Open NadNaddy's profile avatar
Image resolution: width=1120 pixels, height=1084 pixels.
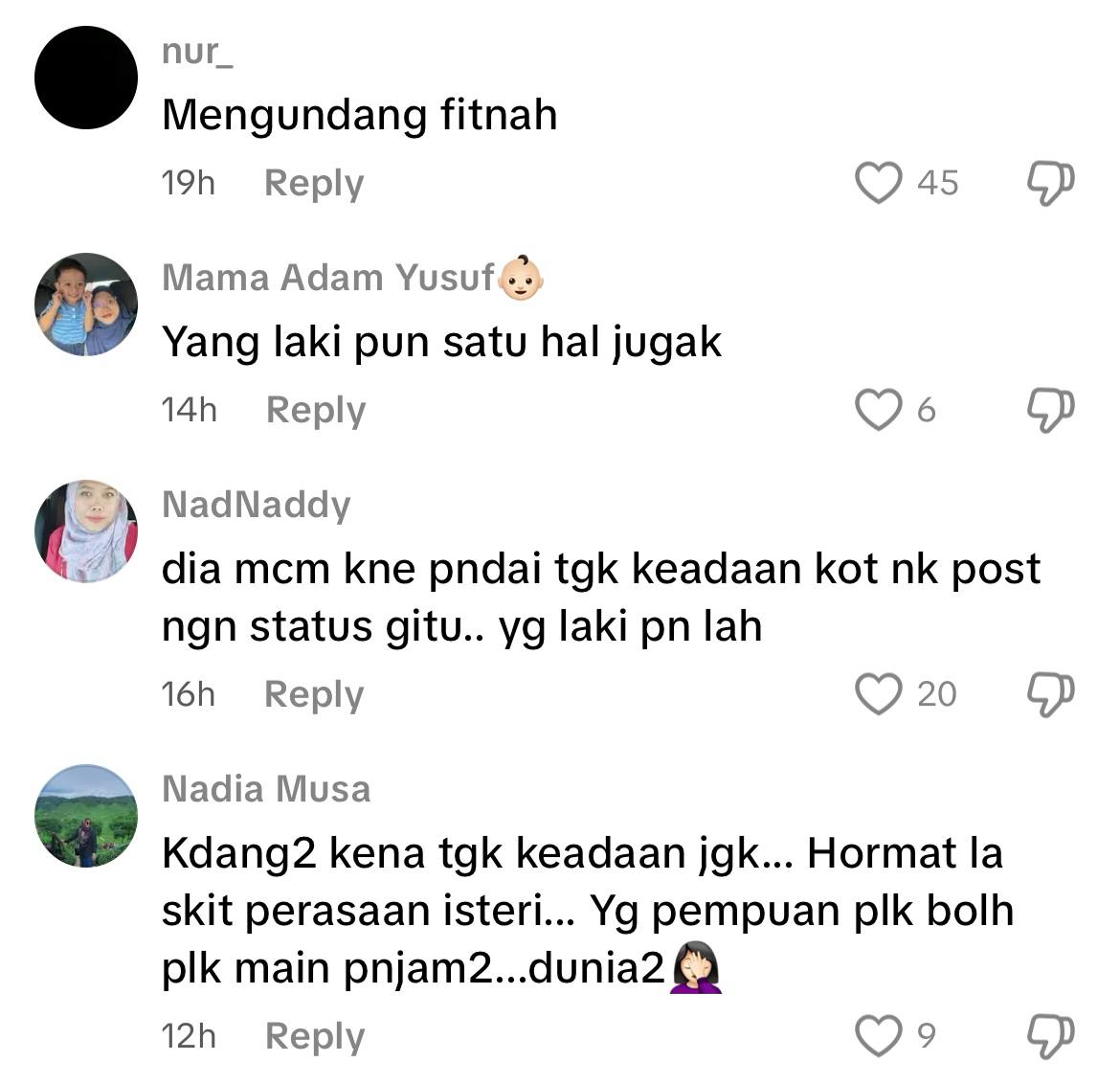86,531
